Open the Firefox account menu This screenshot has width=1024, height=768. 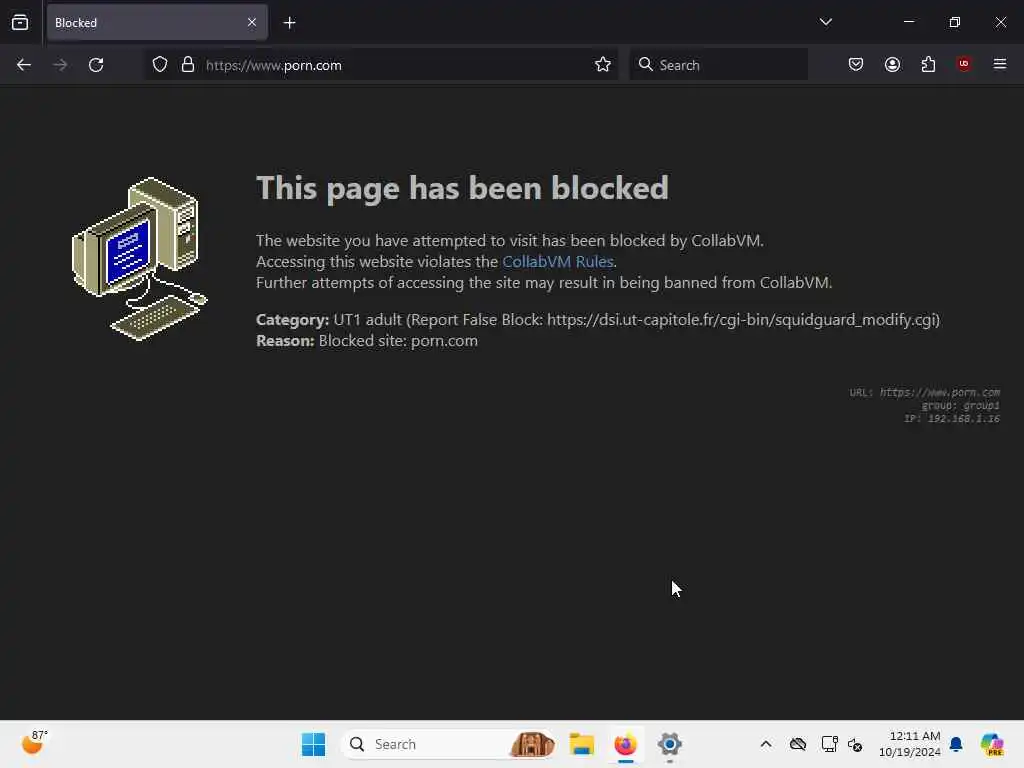click(892, 64)
